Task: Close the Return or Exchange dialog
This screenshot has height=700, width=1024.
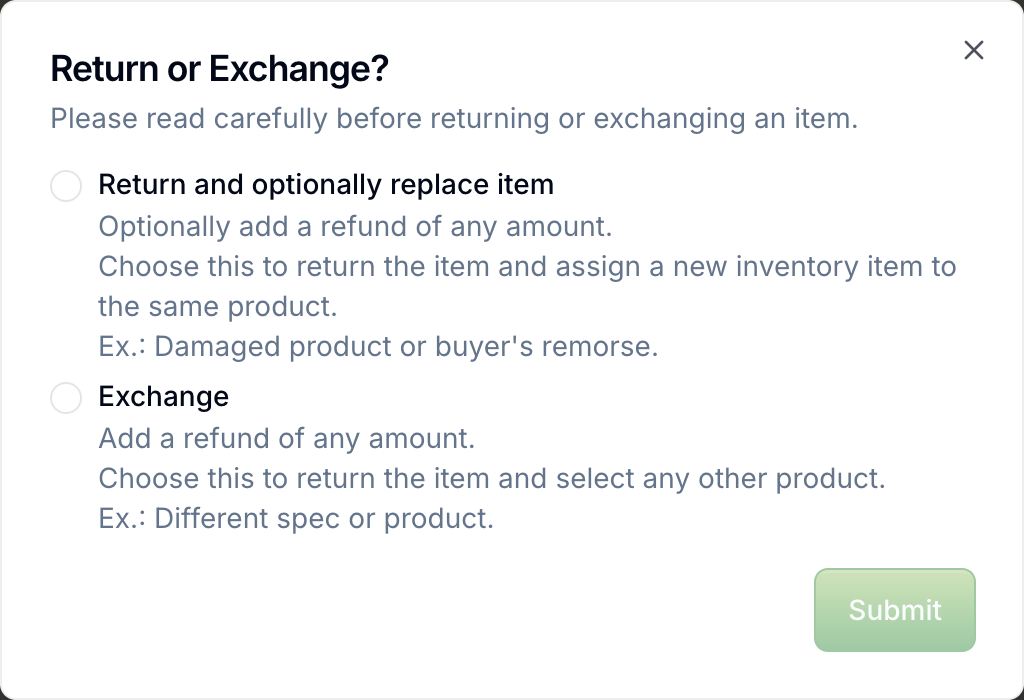Action: [974, 50]
